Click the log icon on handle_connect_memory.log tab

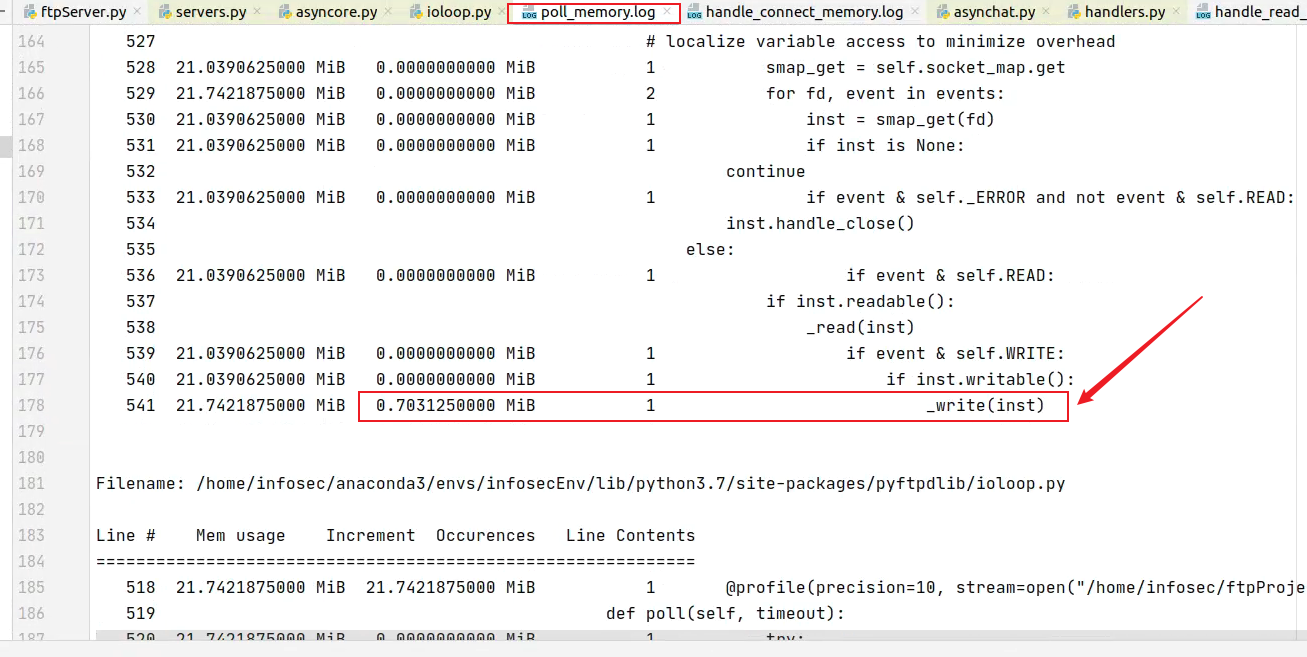click(694, 13)
